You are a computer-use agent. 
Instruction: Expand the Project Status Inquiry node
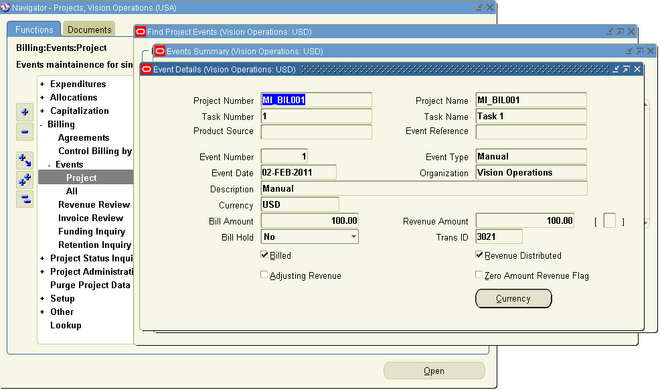click(42, 259)
